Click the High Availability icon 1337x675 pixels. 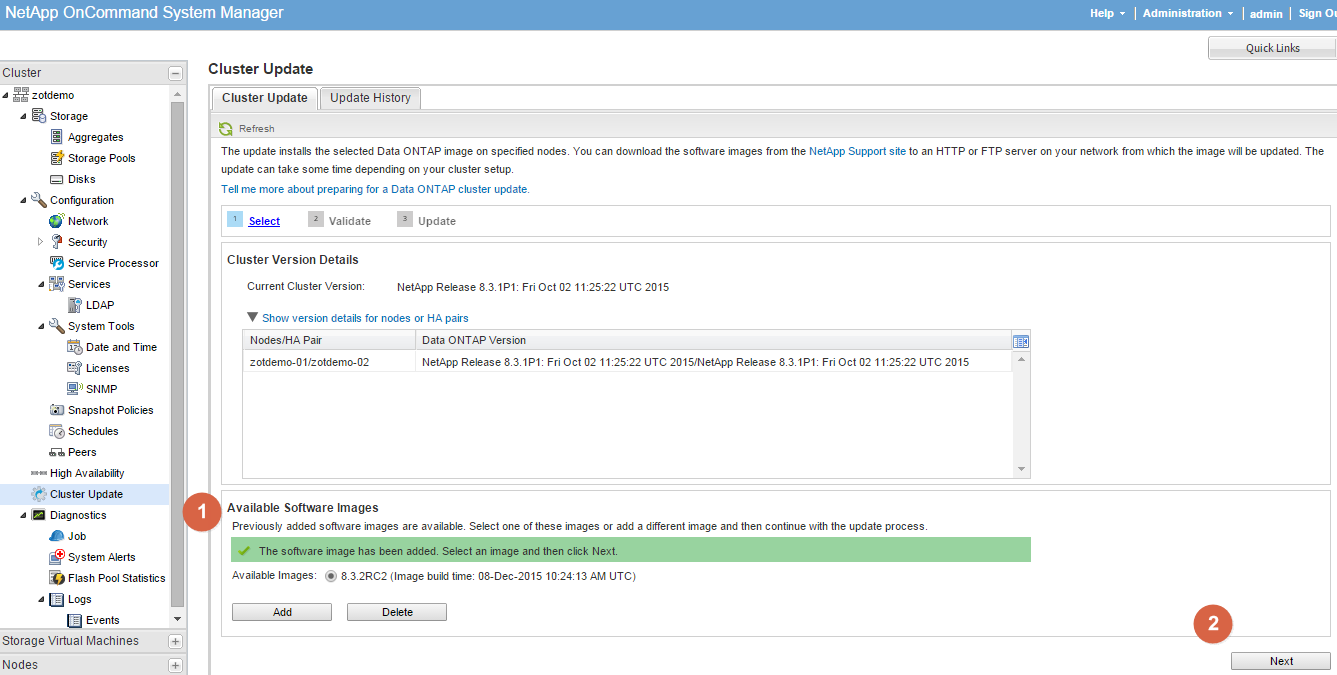coord(39,473)
